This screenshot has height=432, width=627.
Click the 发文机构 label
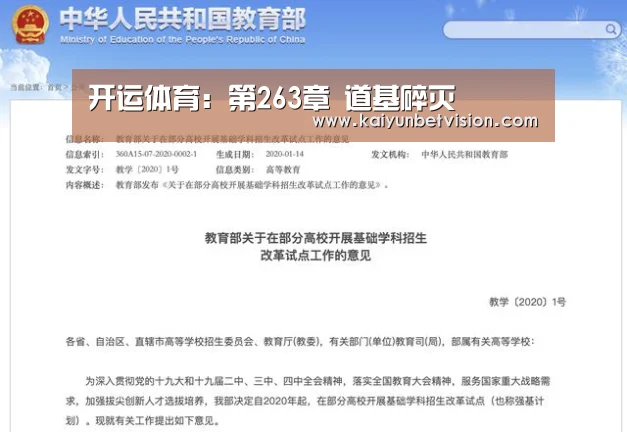tap(390, 154)
